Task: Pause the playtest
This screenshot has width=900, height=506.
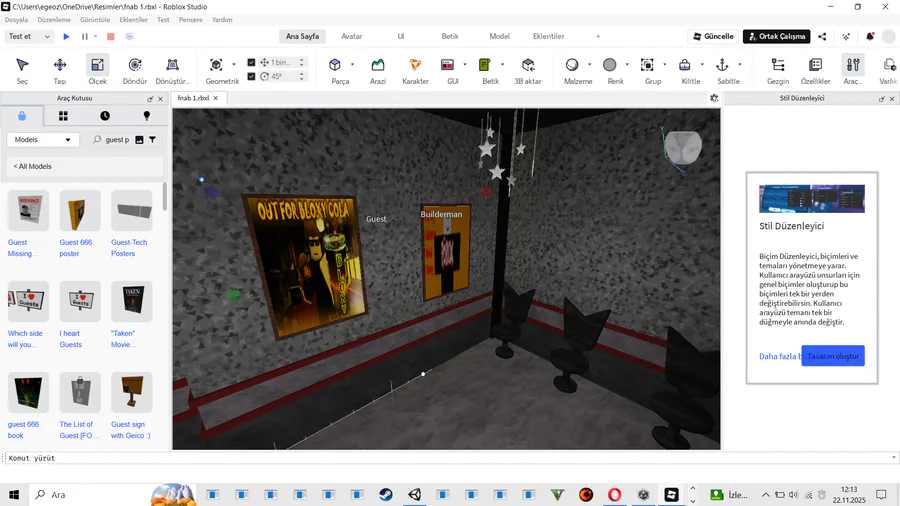Action: [x=85, y=36]
